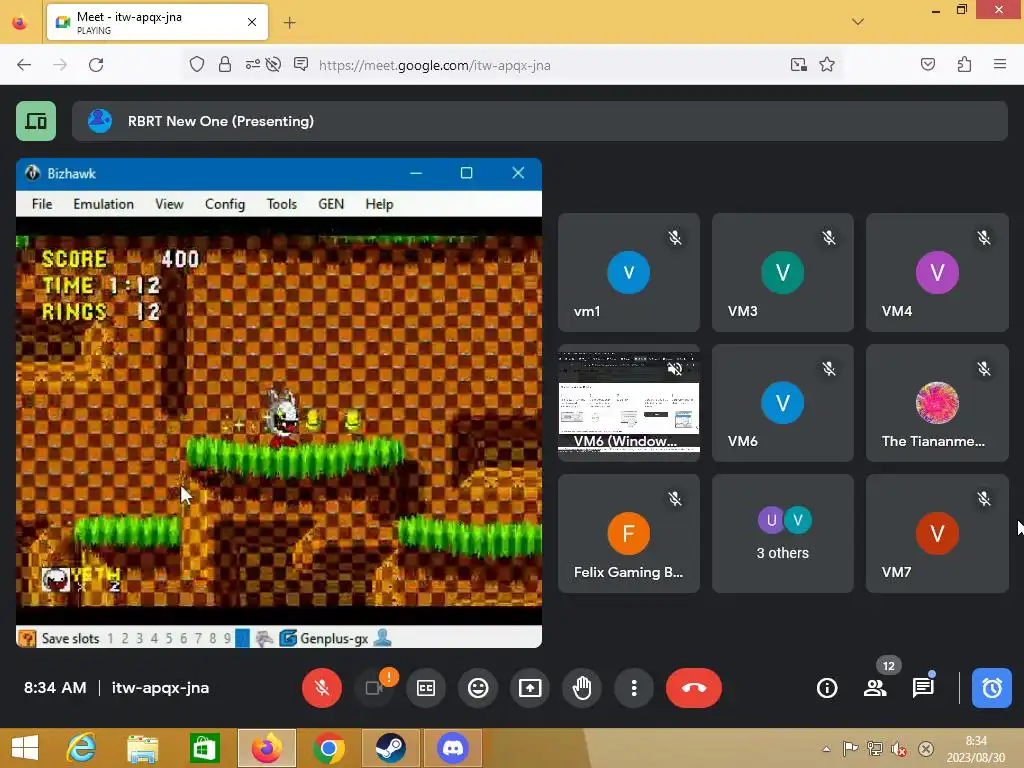Select the Felix Gaming B... participant tile
The height and width of the screenshot is (768, 1024).
click(x=629, y=534)
